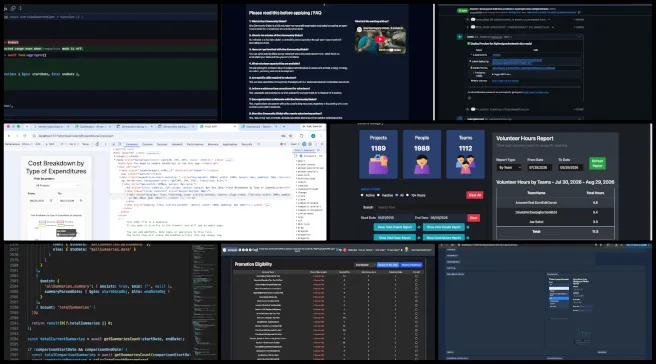The image size is (656, 364).
Task: Switch to DevTools Application tab
Action: [x=230, y=144]
